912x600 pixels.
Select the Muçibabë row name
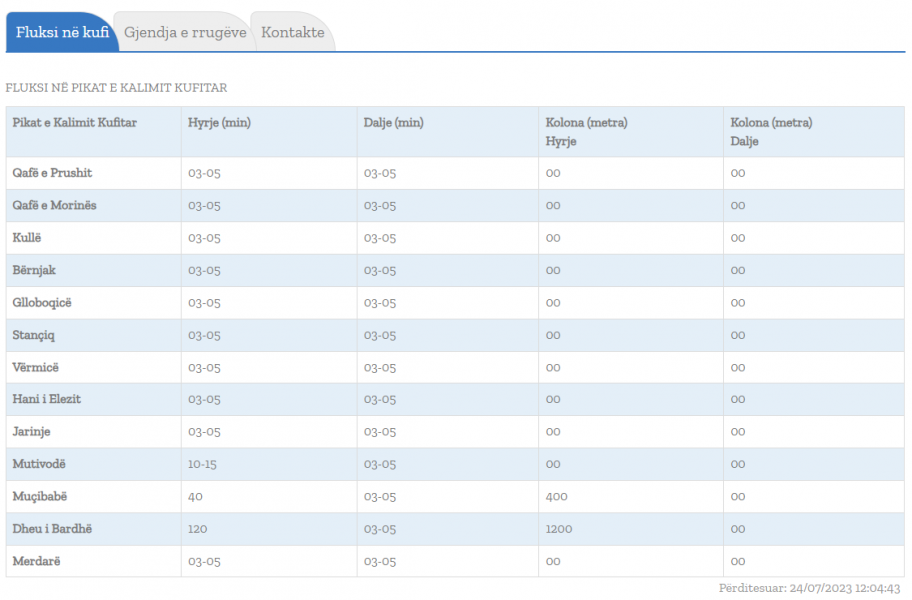click(x=40, y=497)
